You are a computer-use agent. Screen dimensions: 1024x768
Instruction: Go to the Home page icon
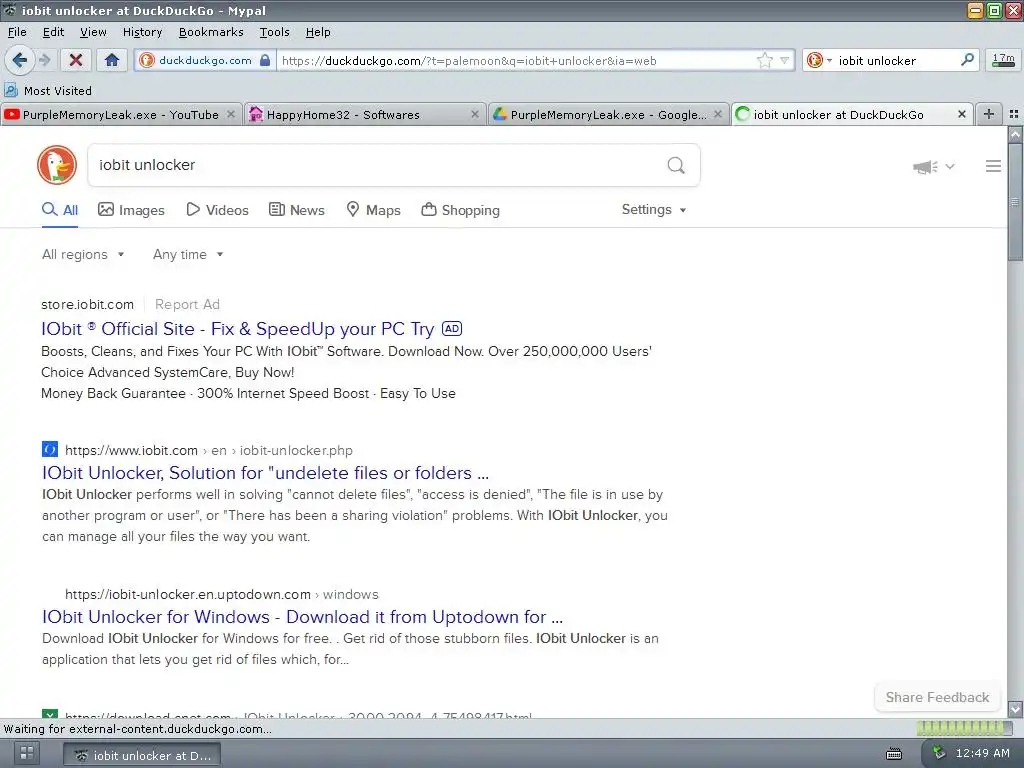click(112, 61)
